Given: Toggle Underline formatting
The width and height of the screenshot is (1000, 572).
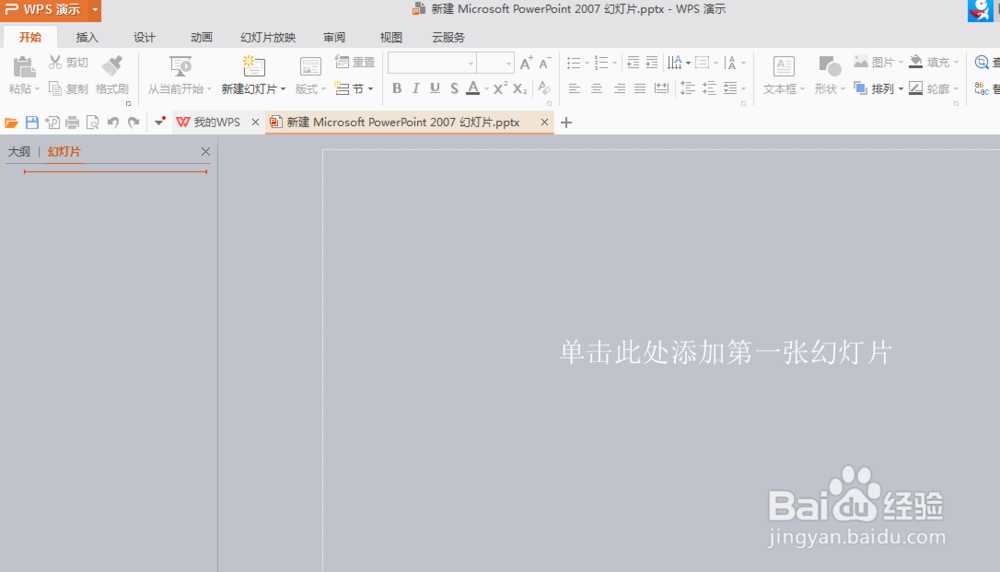Looking at the screenshot, I should point(435,88).
